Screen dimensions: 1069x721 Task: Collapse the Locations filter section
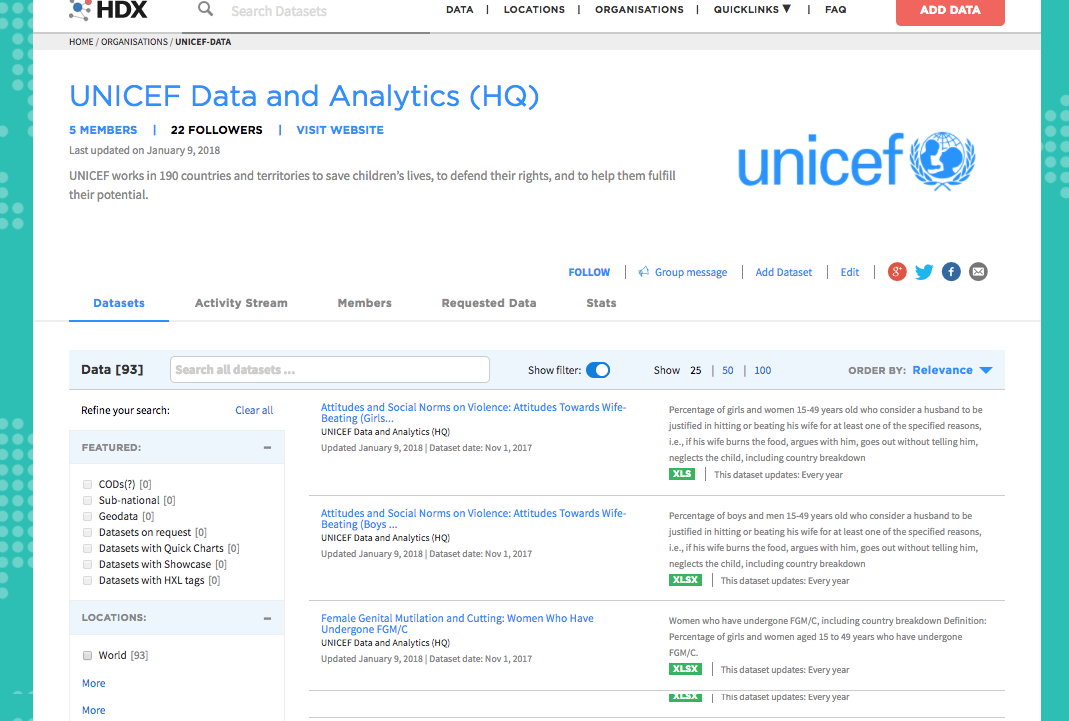(267, 619)
